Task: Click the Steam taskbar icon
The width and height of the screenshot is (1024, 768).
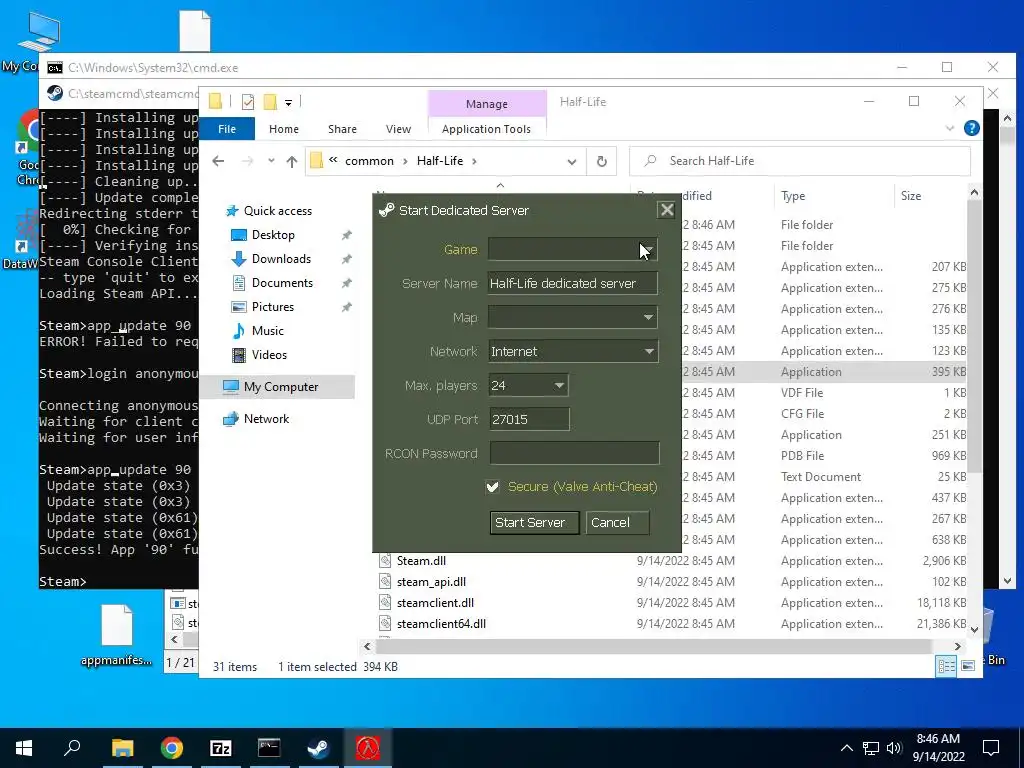Action: coord(318,748)
